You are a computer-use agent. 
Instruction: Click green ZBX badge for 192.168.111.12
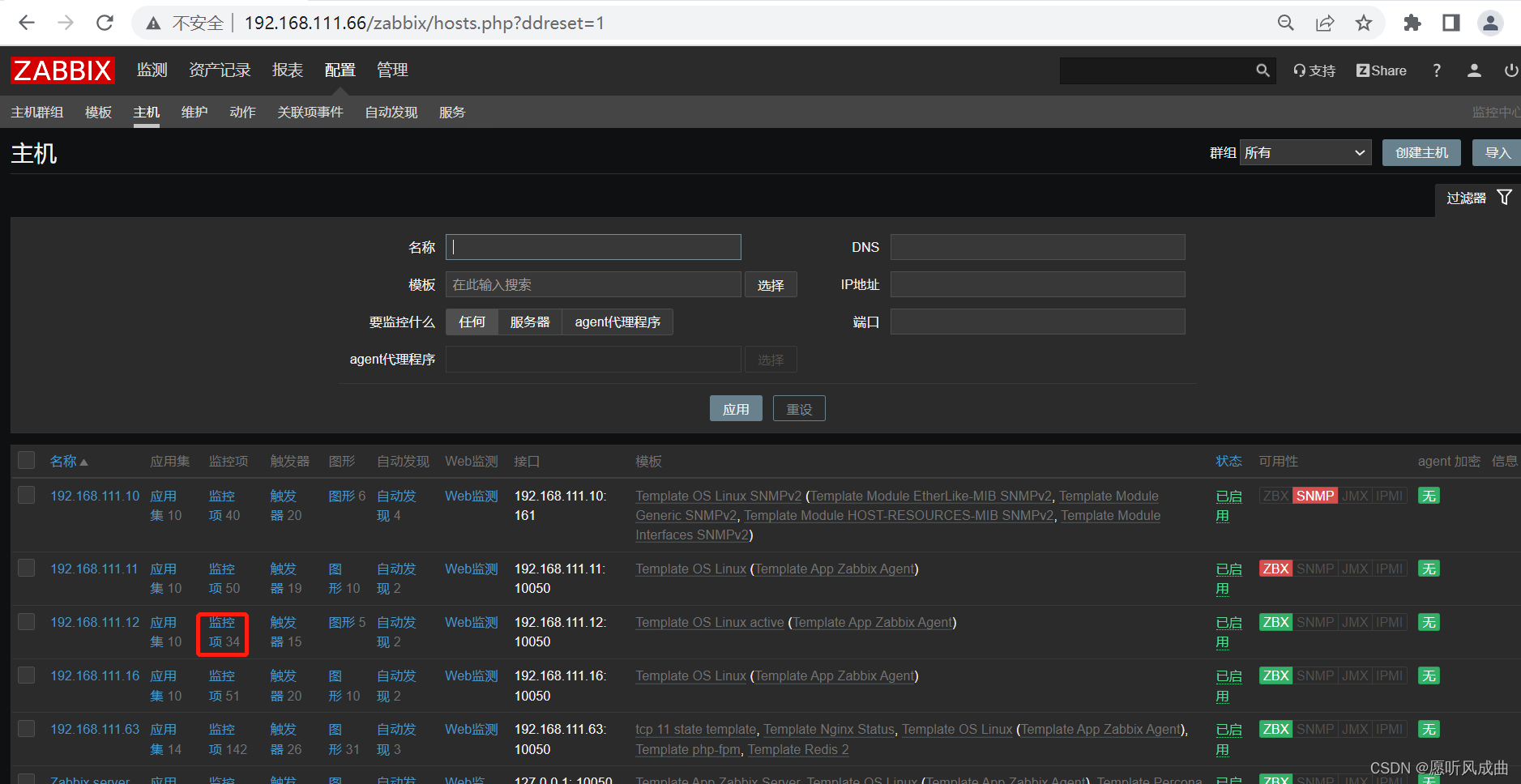1275,622
